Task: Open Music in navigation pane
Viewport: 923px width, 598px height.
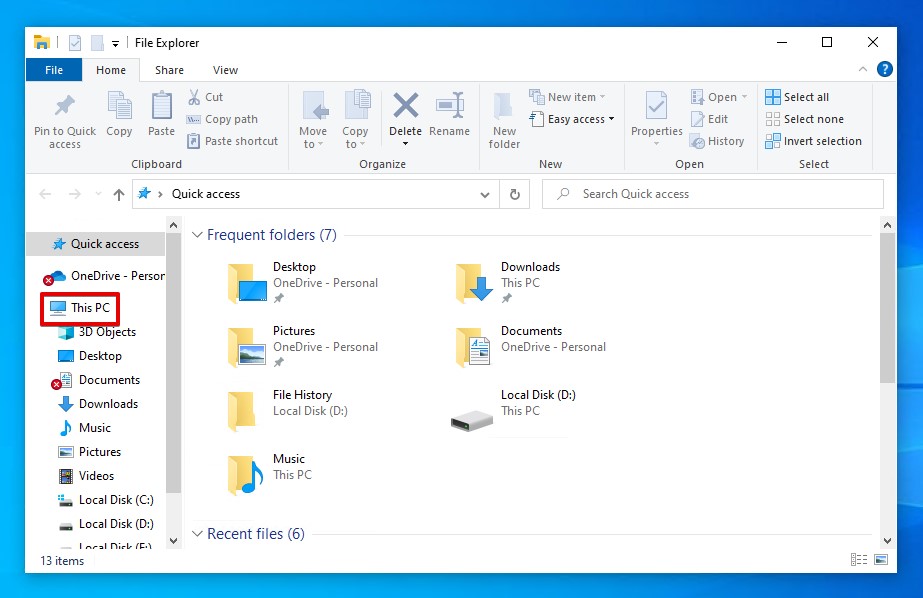Action: click(84, 428)
